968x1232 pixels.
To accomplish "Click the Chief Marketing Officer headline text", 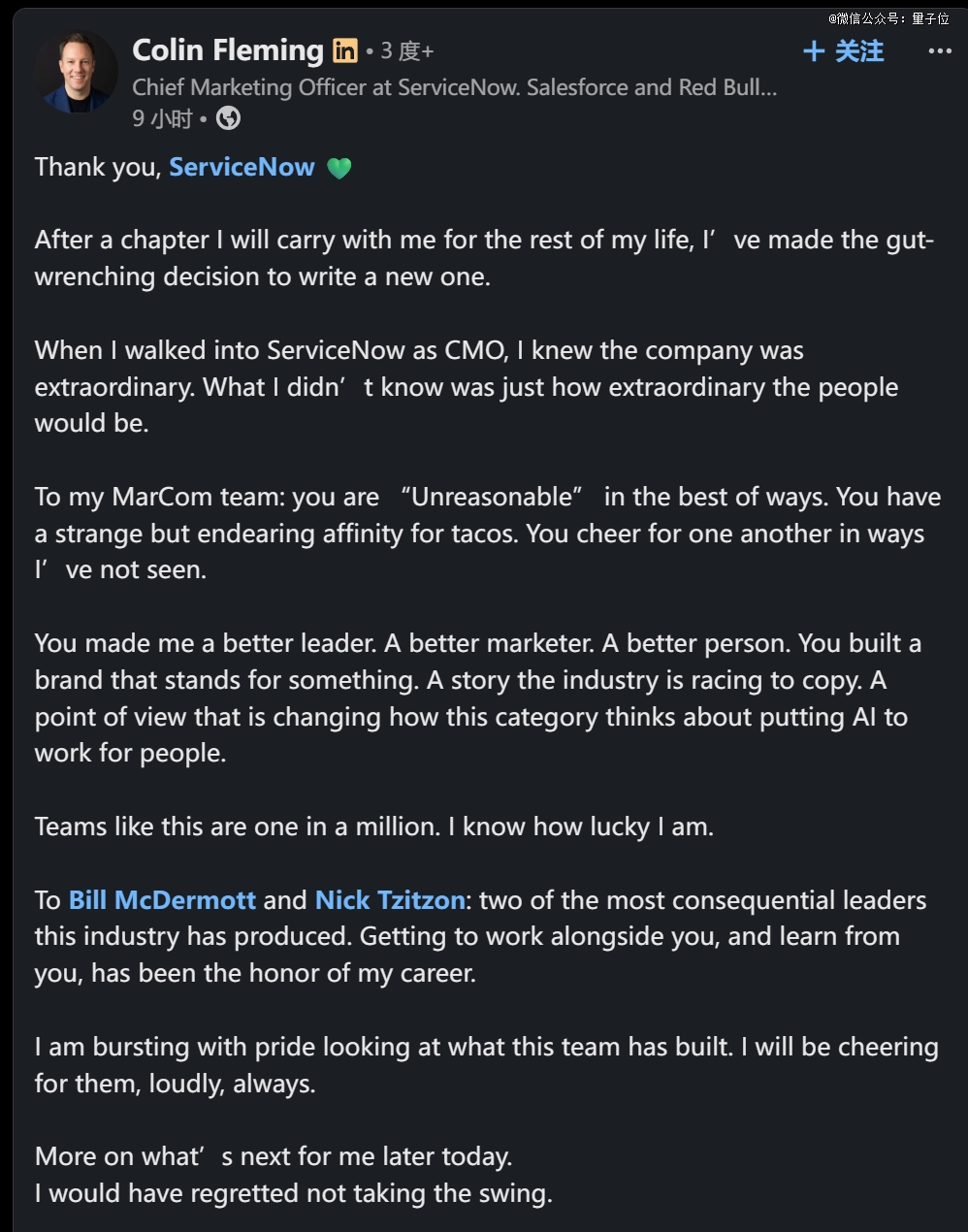I will pyautogui.click(x=454, y=87).
